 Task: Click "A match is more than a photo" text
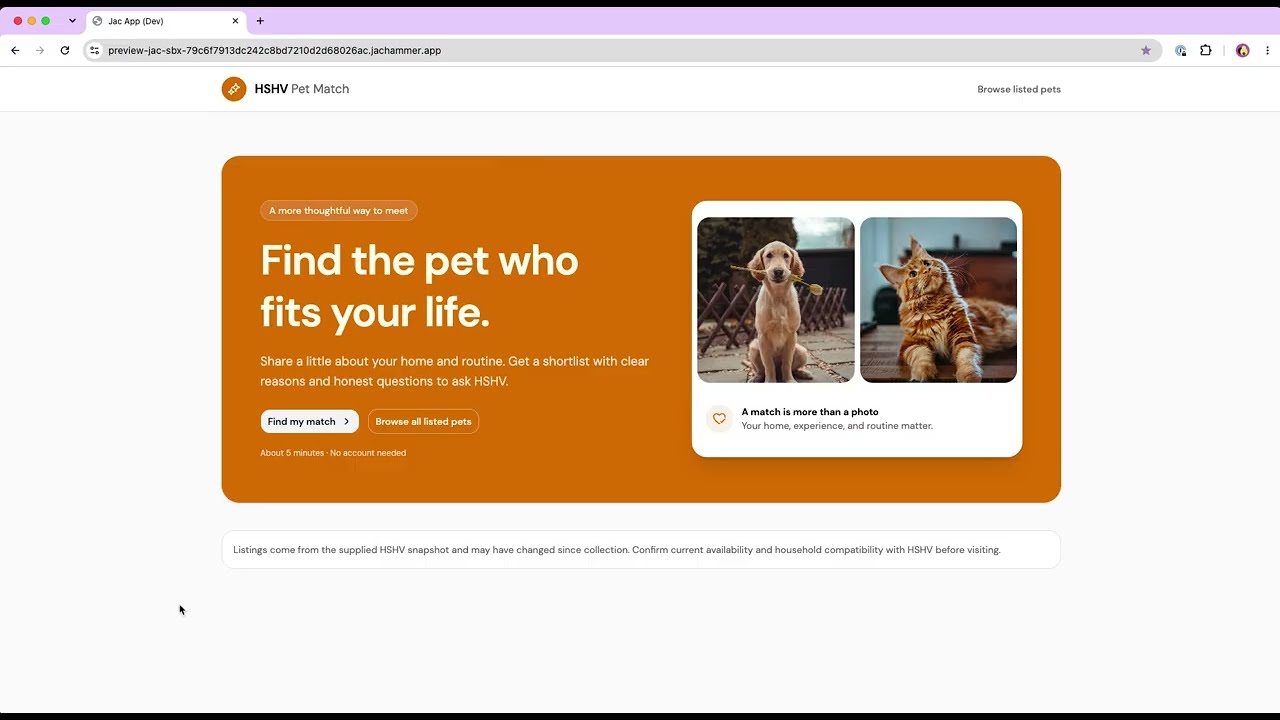point(810,412)
